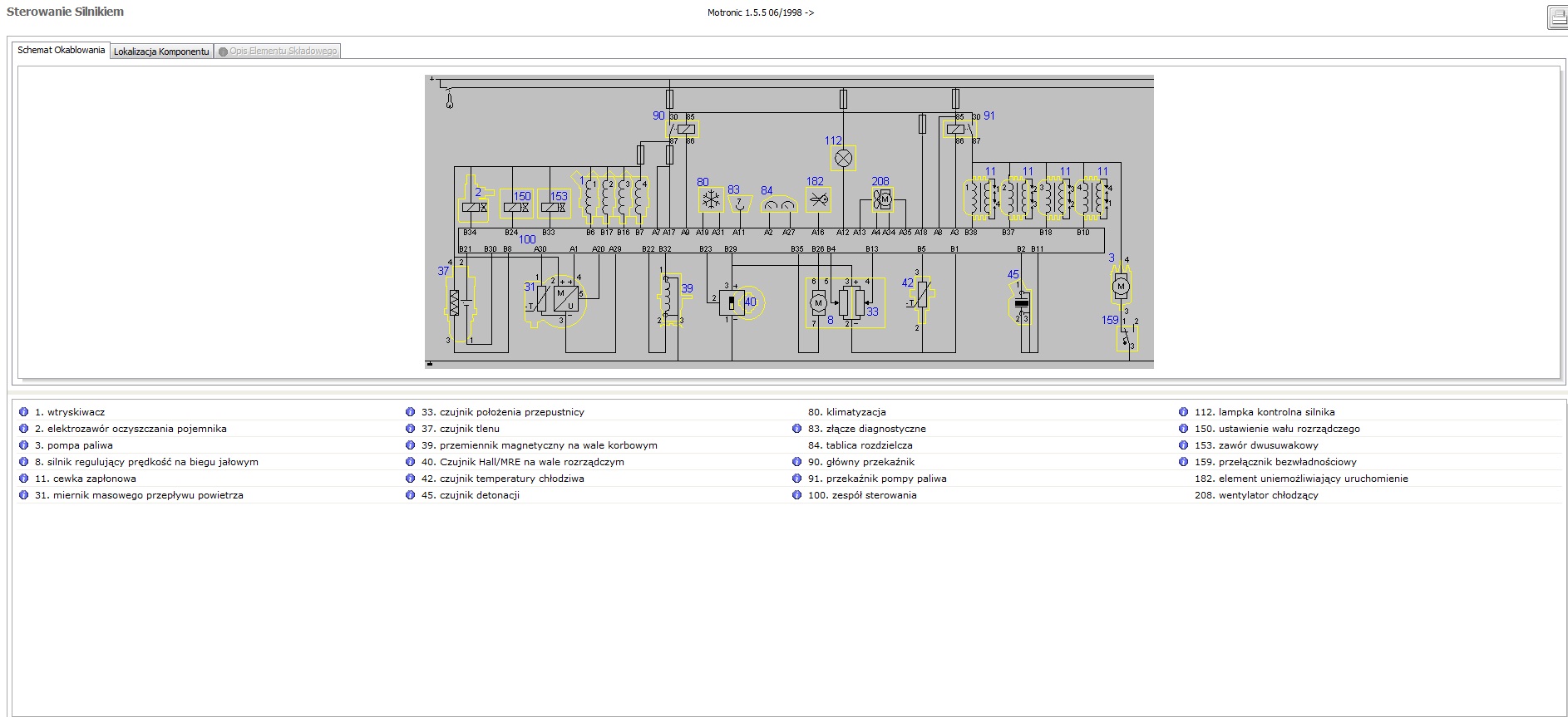Click info icon beside '112. lampka kontrolna silnika'
The width and height of the screenshot is (1568, 717).
[x=1183, y=412]
